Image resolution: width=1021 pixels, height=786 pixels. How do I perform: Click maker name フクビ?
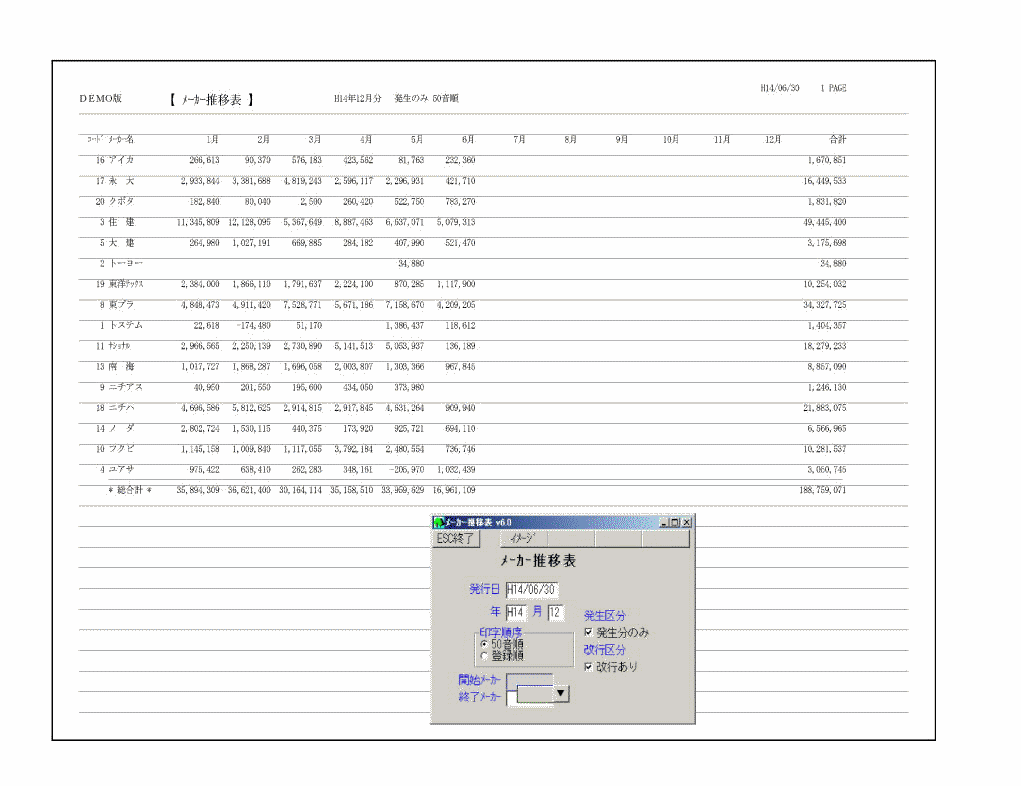coord(121,449)
